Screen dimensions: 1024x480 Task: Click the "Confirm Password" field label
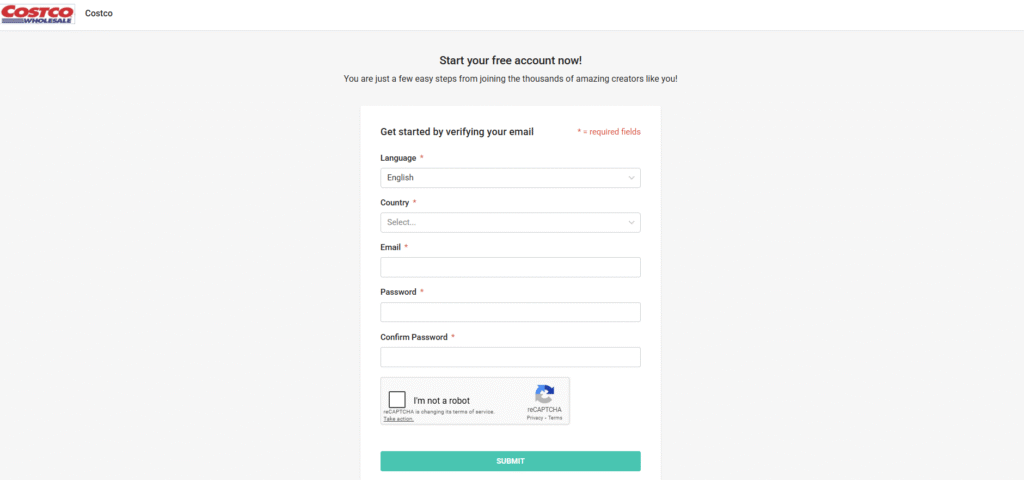(413, 337)
